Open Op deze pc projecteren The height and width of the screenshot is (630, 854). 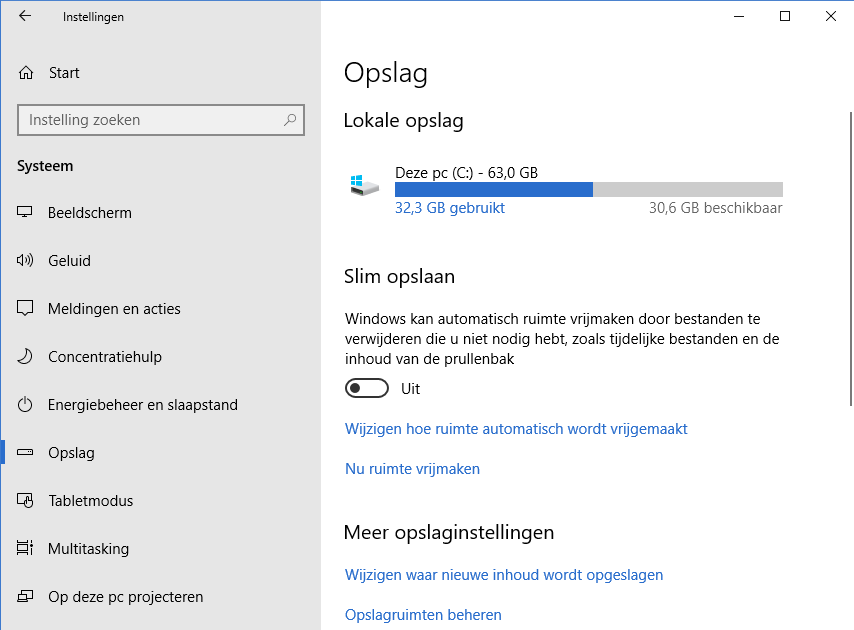point(125,597)
